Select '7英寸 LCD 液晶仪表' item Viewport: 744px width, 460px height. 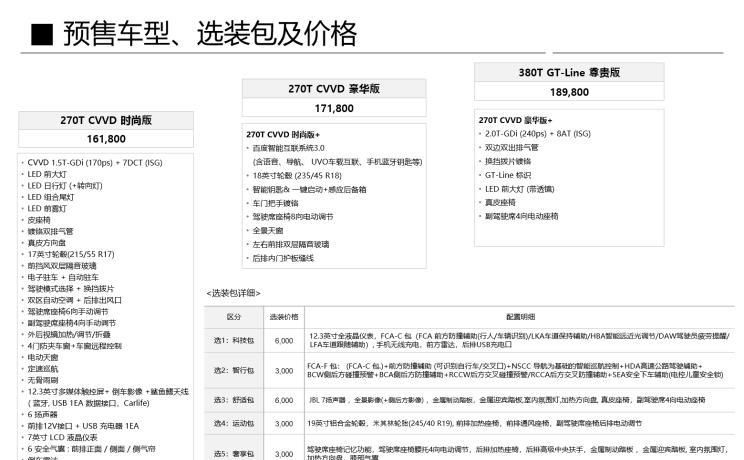[x=62, y=437]
